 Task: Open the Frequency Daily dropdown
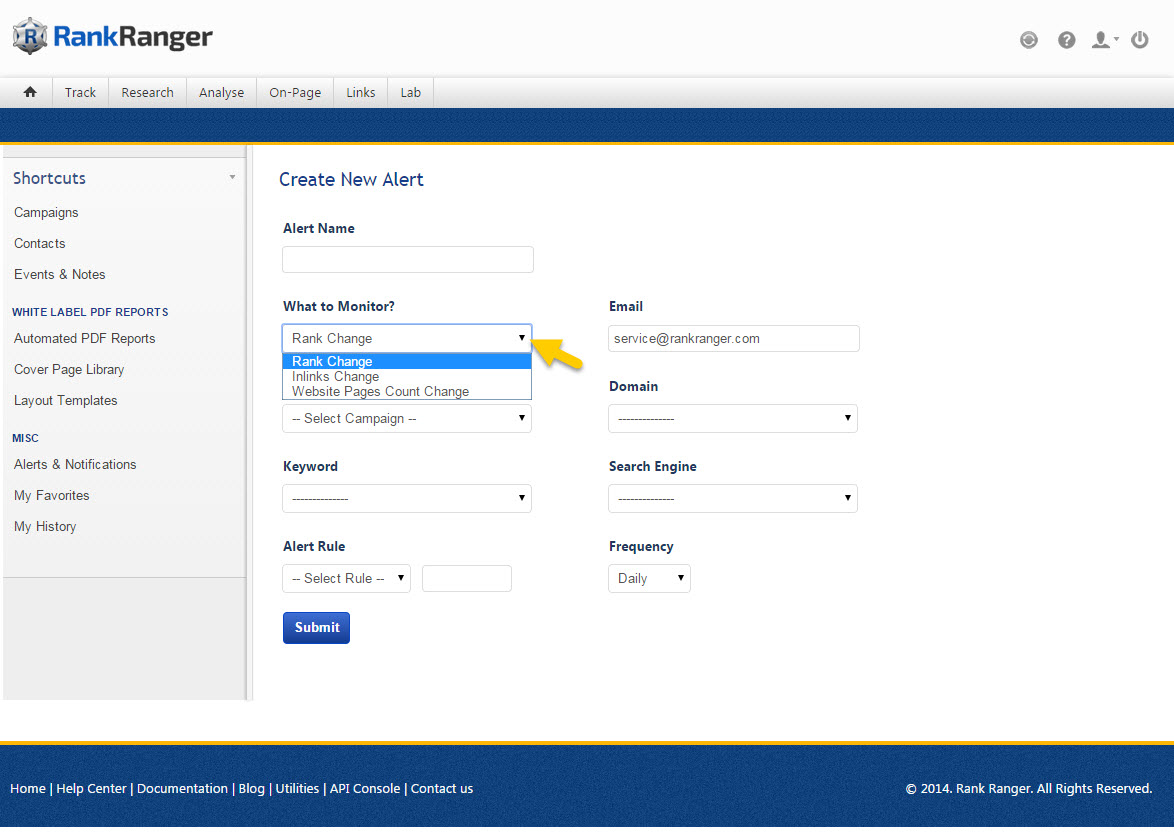pos(649,578)
